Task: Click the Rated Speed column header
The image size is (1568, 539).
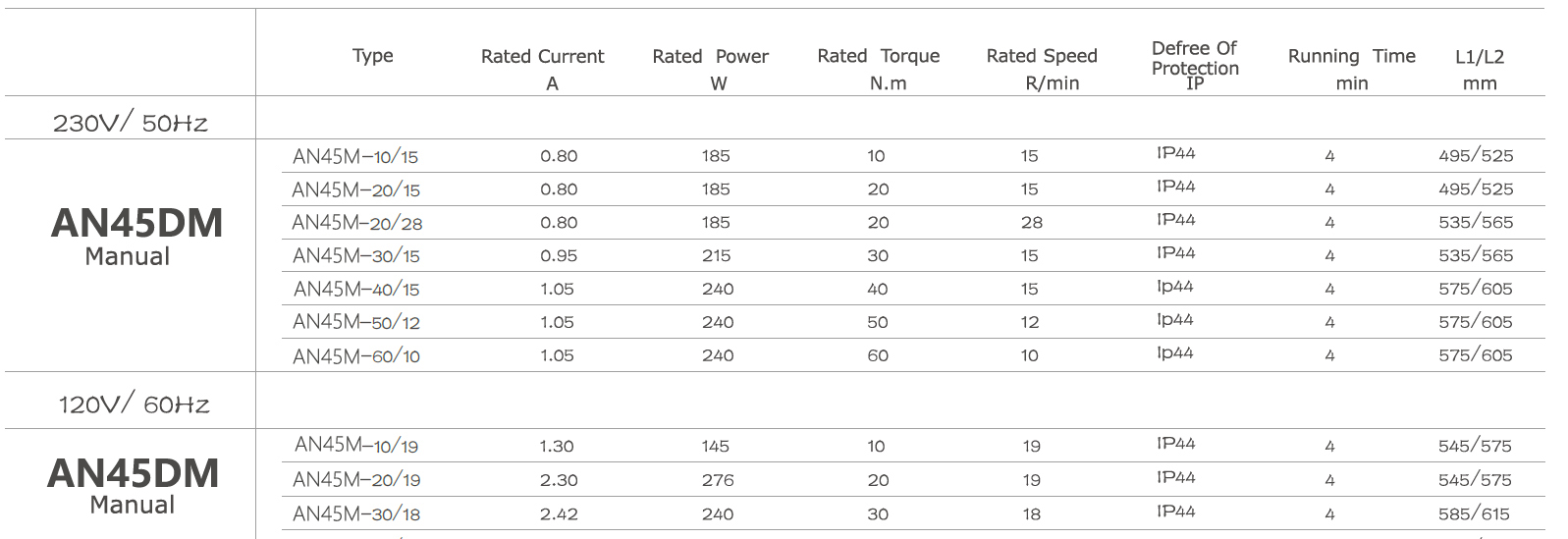Action: coord(1042,69)
